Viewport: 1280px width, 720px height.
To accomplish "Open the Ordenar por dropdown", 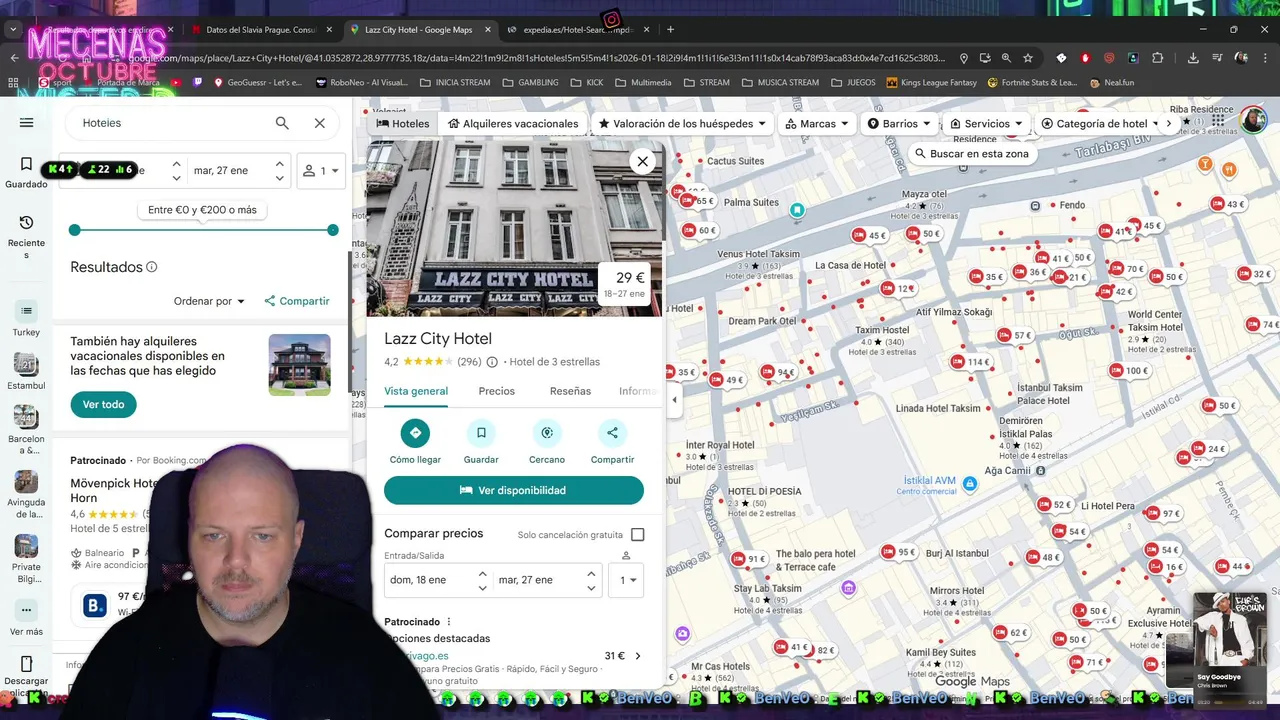I will pyautogui.click(x=209, y=301).
